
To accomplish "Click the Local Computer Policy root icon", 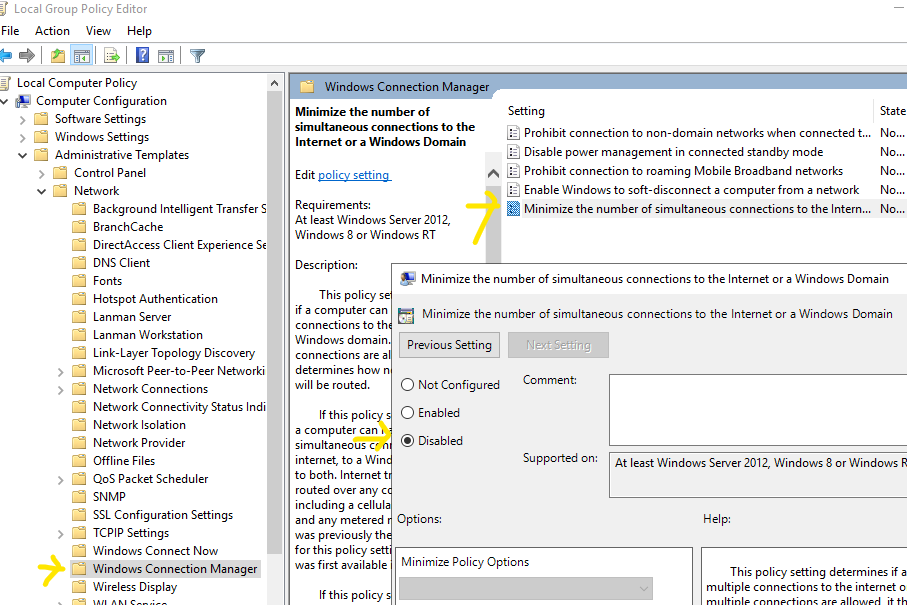I will tap(5, 83).
